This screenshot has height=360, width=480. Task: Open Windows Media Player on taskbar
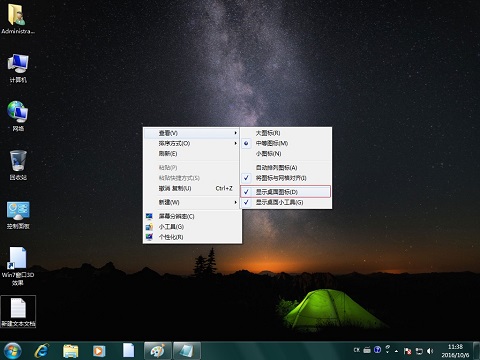99,351
